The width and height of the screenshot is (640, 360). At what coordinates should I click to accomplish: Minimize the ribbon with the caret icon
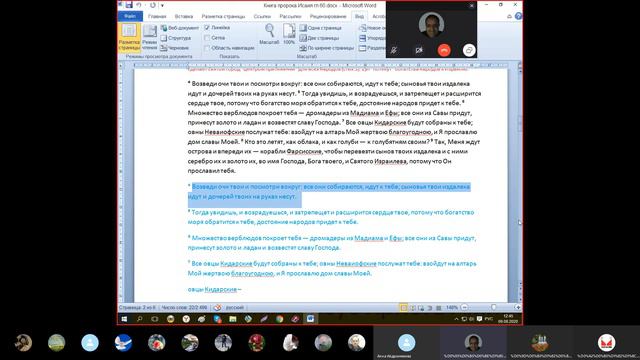[x=509, y=16]
